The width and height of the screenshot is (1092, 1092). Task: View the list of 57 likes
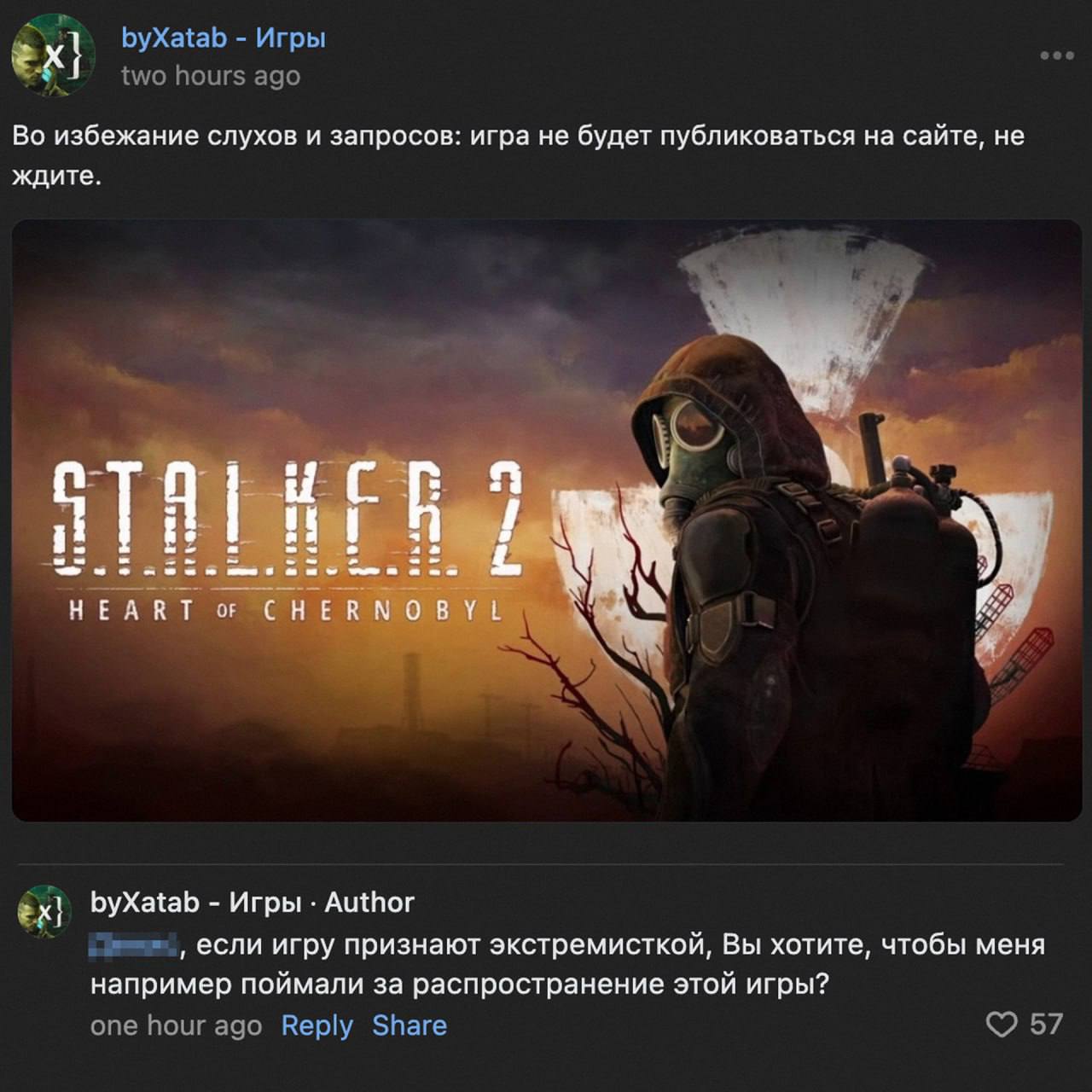1046,1024
